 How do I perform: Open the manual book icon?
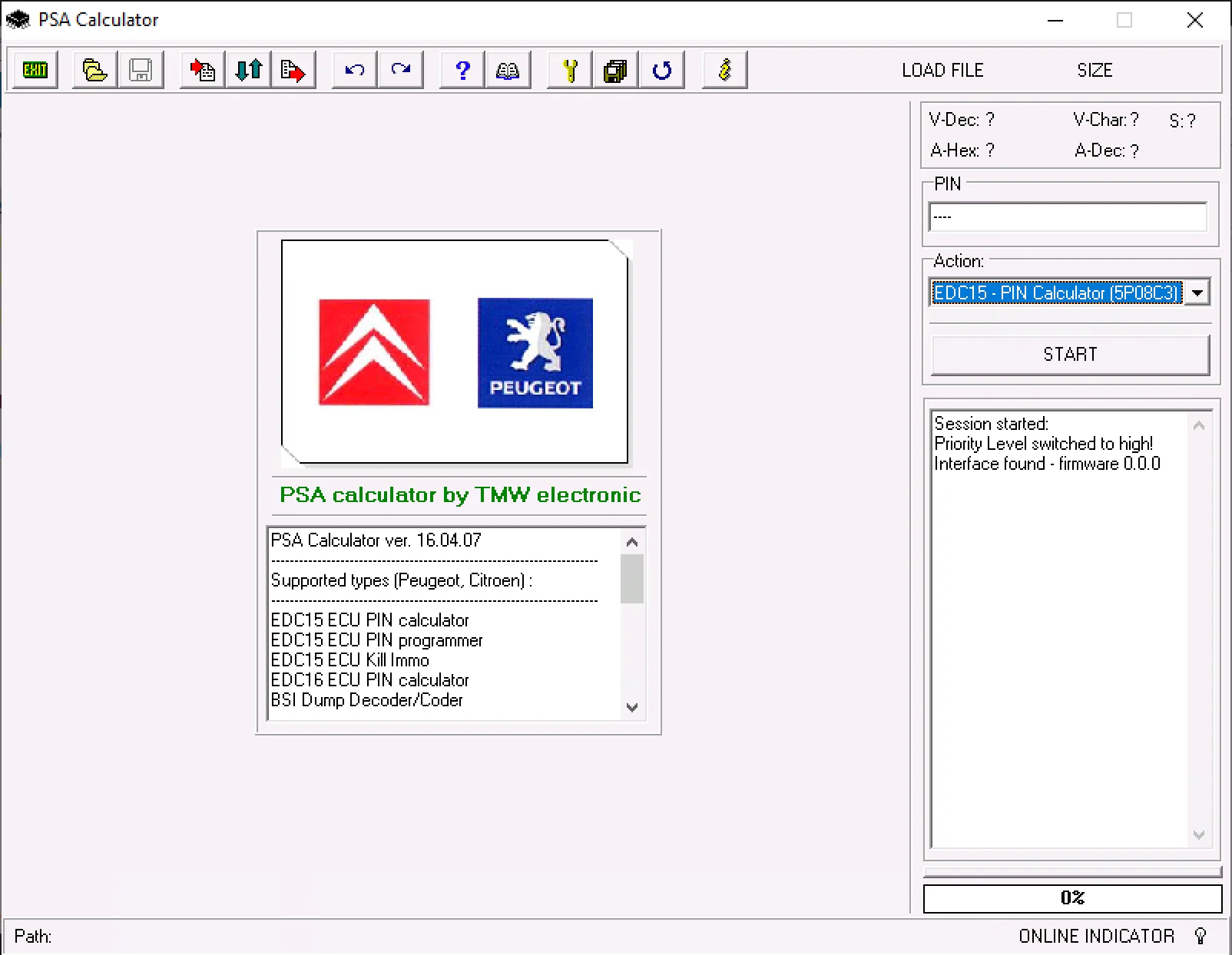click(x=508, y=70)
